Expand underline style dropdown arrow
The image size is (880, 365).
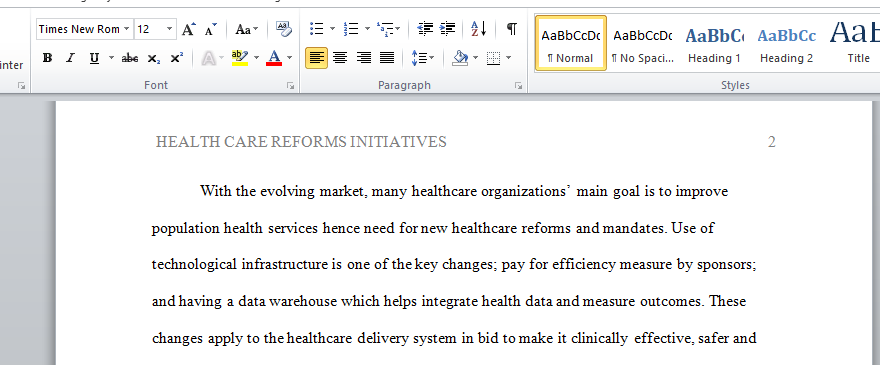[111, 58]
